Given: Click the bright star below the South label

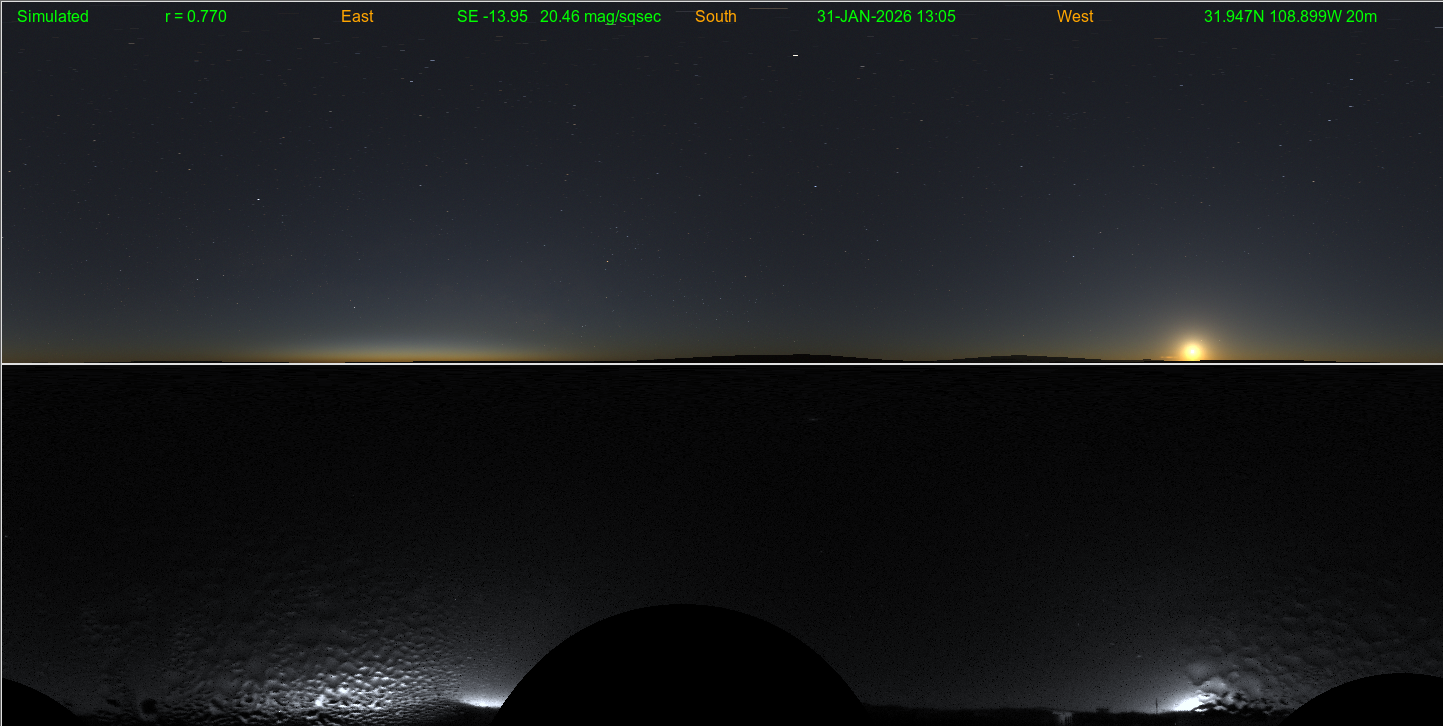Looking at the screenshot, I should (x=795, y=55).
